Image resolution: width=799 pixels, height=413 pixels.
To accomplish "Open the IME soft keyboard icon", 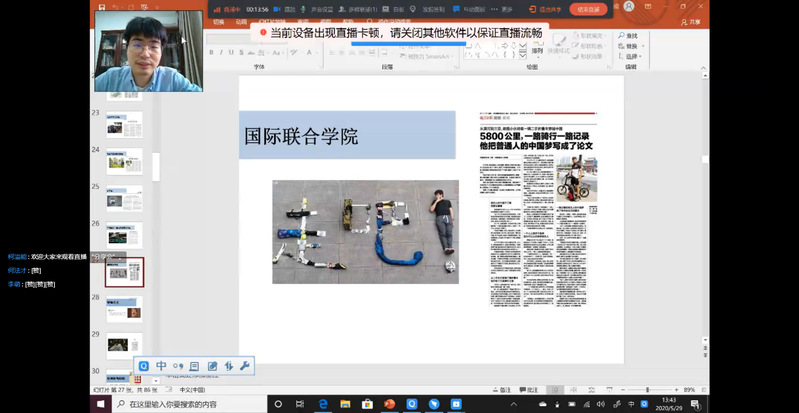I will coord(195,366).
